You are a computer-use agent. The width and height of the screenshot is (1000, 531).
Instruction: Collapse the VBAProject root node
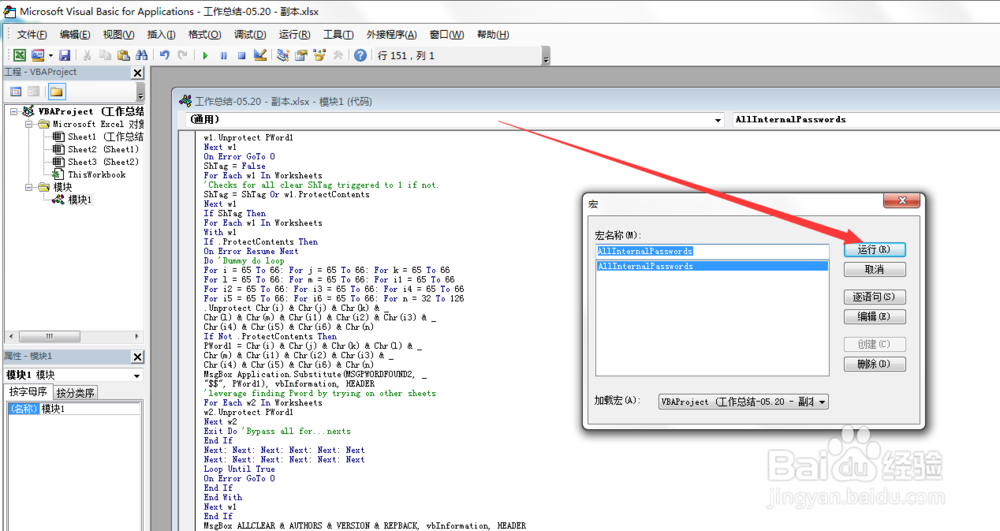[x=13, y=111]
